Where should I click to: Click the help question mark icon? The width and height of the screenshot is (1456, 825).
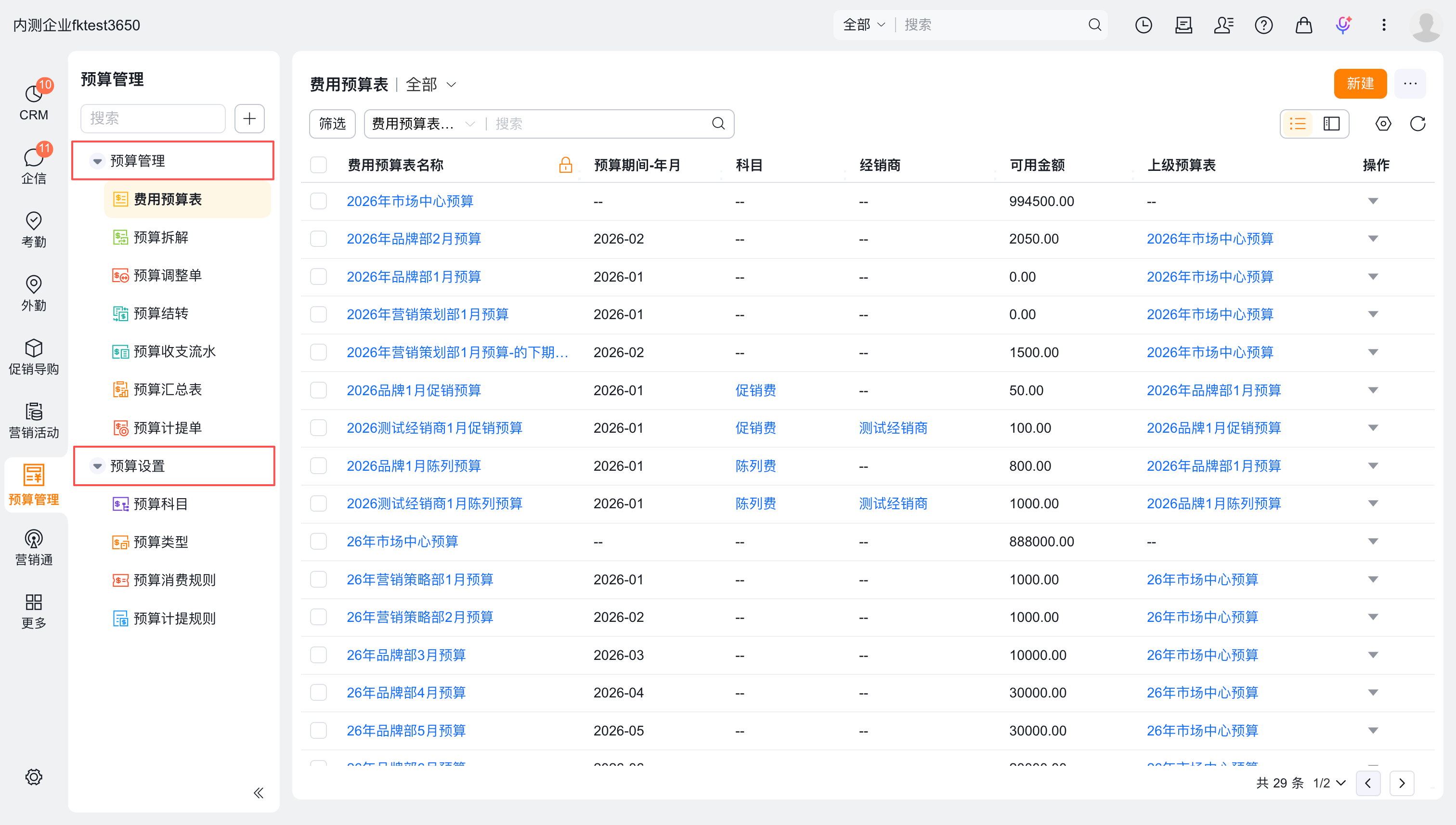tap(1263, 25)
